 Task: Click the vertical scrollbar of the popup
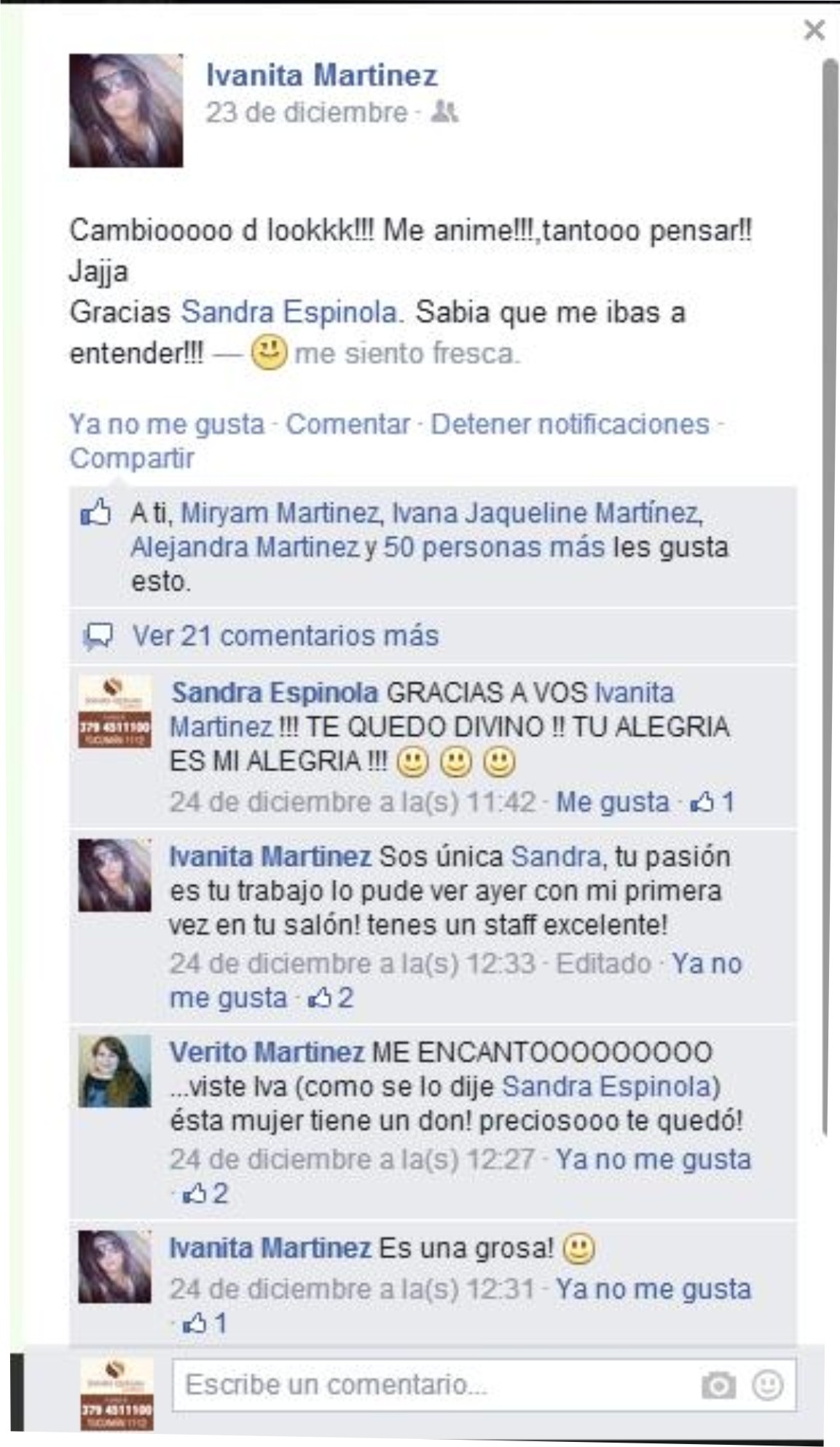pyautogui.click(x=831, y=597)
